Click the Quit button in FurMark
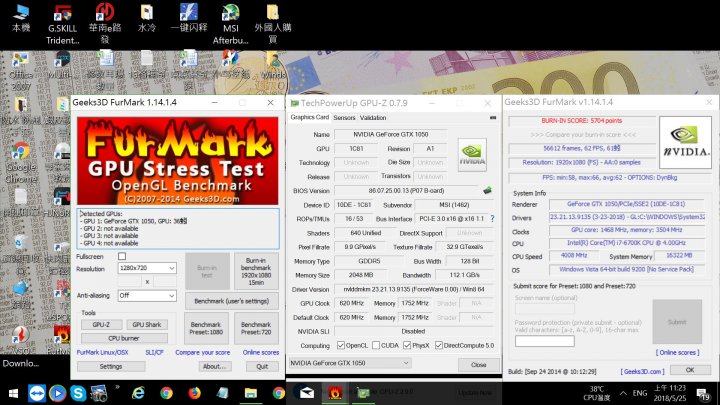This screenshot has width=720, height=405. click(x=262, y=366)
